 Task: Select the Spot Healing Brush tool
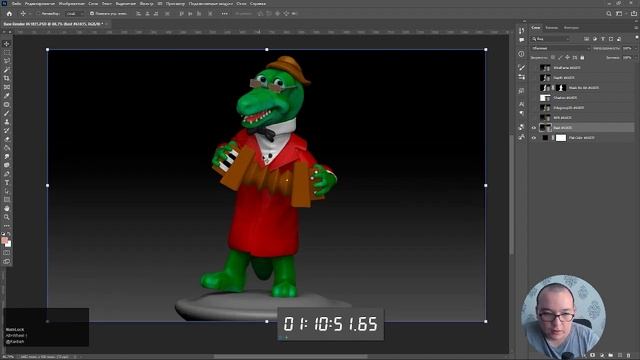coord(7,104)
